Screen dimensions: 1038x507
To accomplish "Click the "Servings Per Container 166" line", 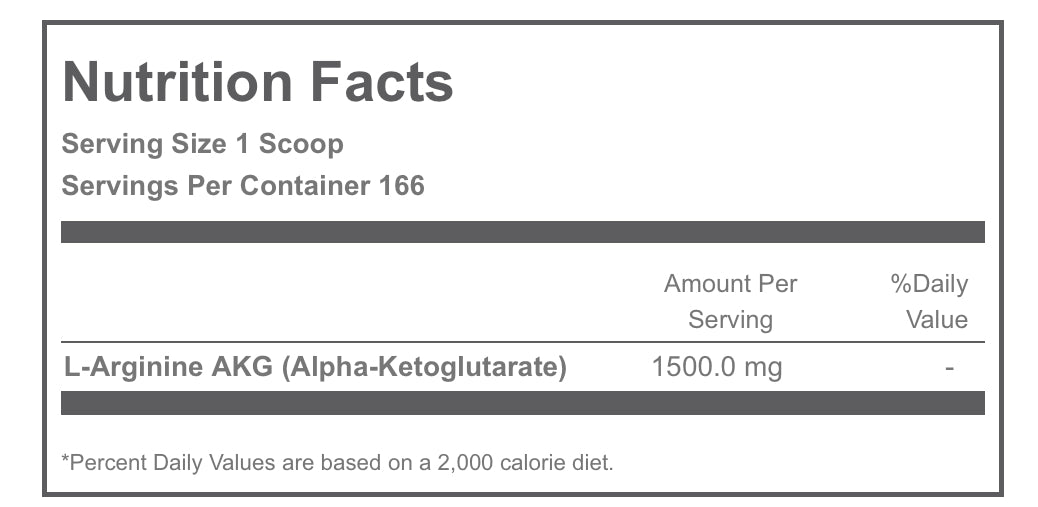I will pyautogui.click(x=243, y=186).
